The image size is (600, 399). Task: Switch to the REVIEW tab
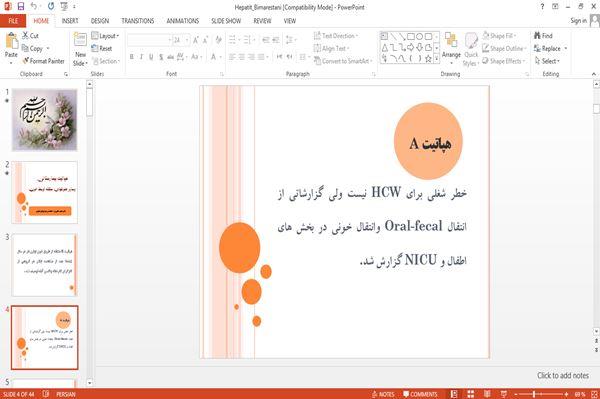tap(262, 21)
